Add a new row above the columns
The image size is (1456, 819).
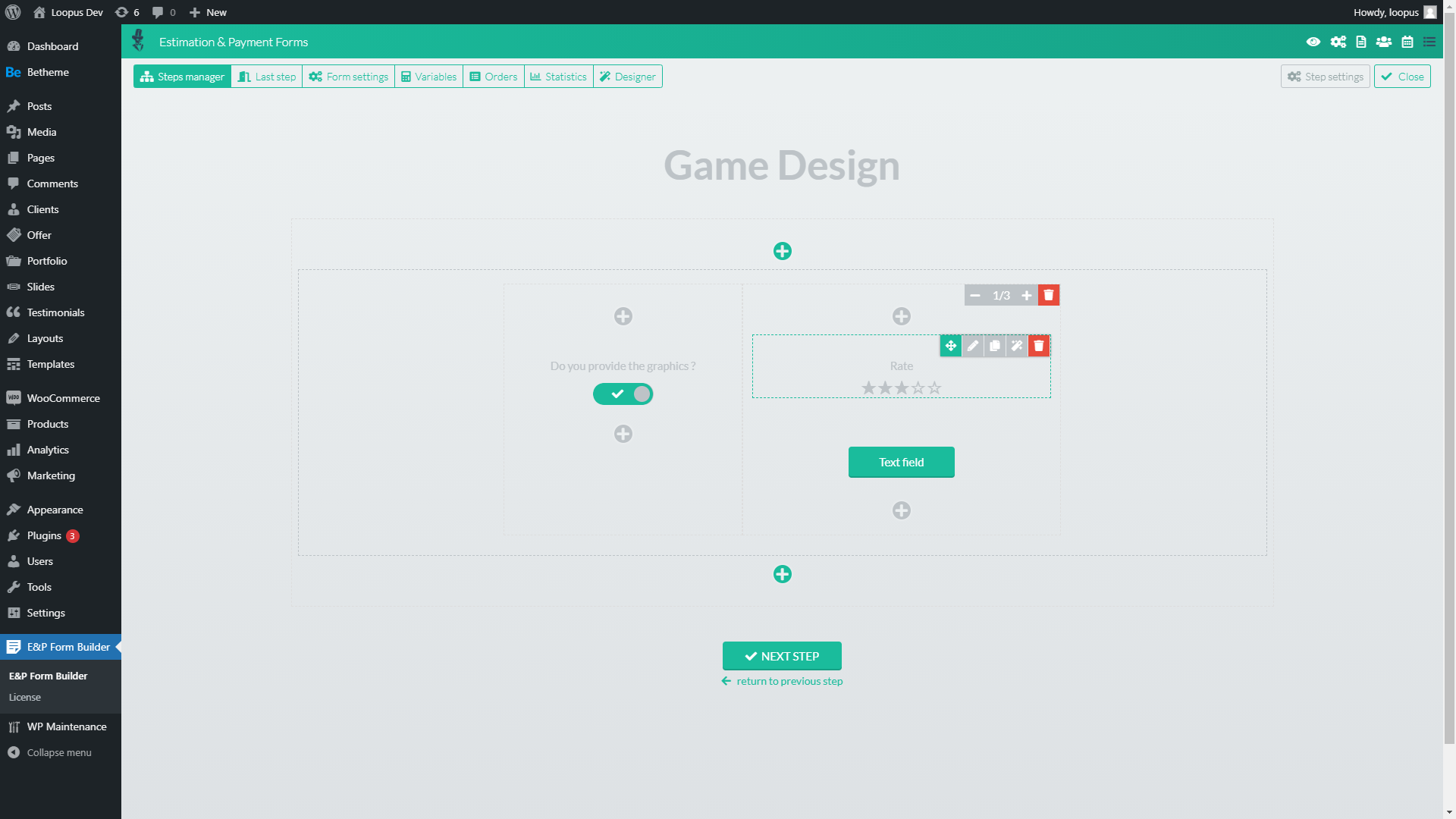pos(783,251)
